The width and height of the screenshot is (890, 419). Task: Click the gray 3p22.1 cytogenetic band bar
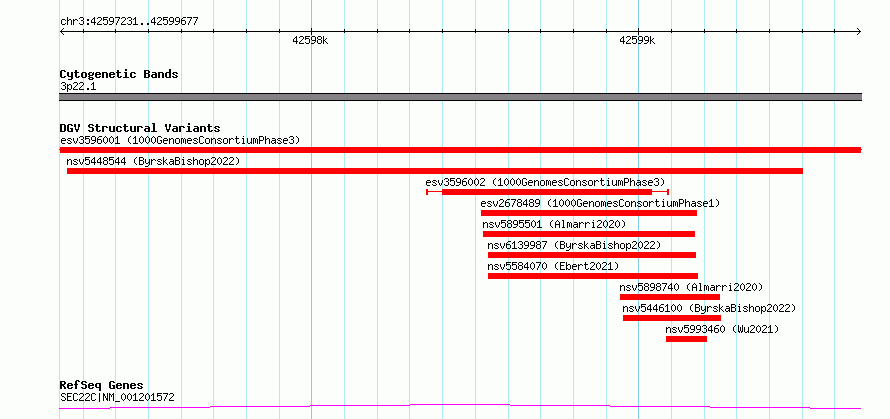[x=460, y=97]
